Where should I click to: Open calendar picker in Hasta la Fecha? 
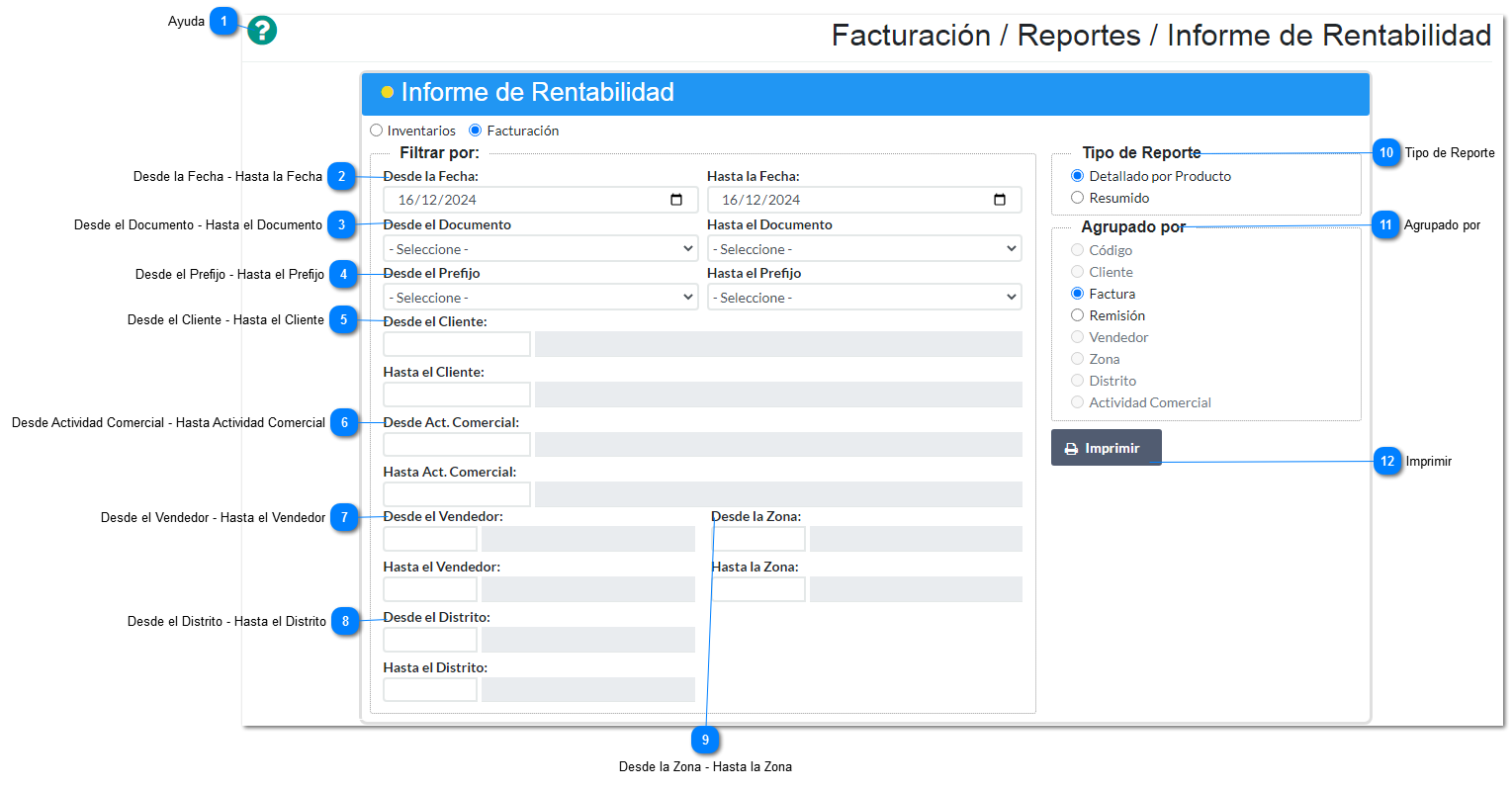pos(1000,200)
